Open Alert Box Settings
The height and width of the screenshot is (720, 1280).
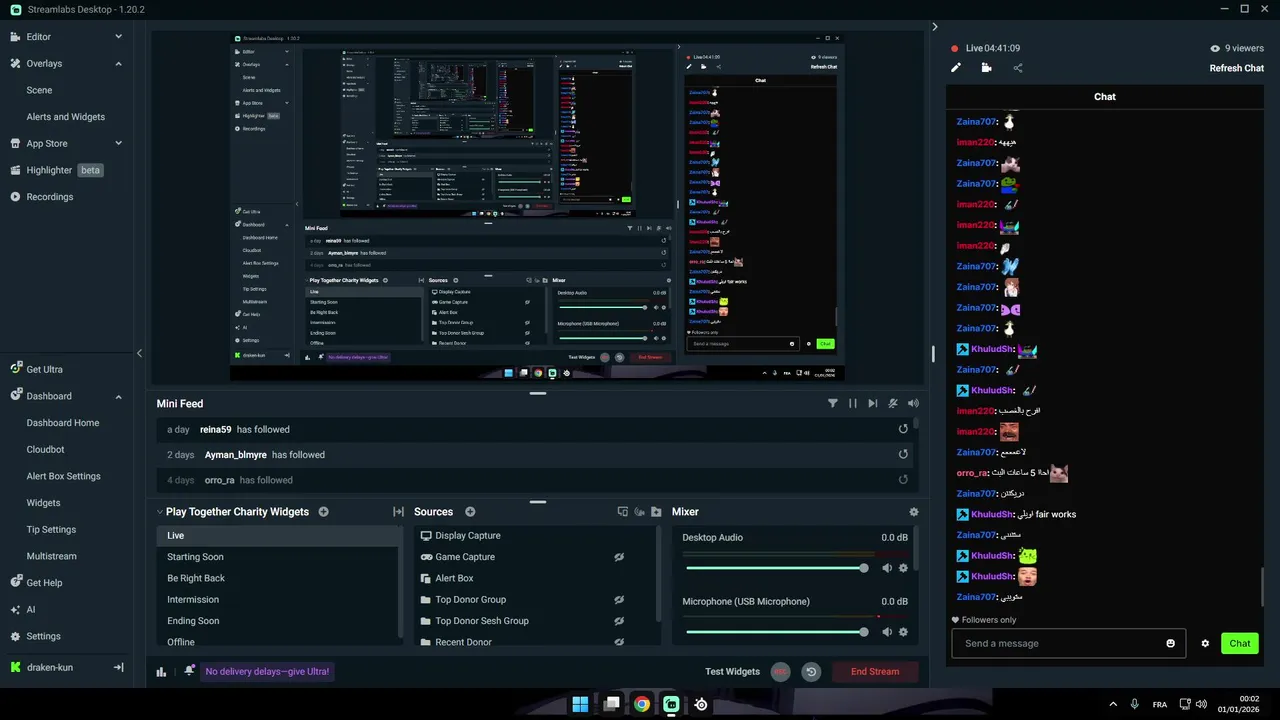(63, 476)
